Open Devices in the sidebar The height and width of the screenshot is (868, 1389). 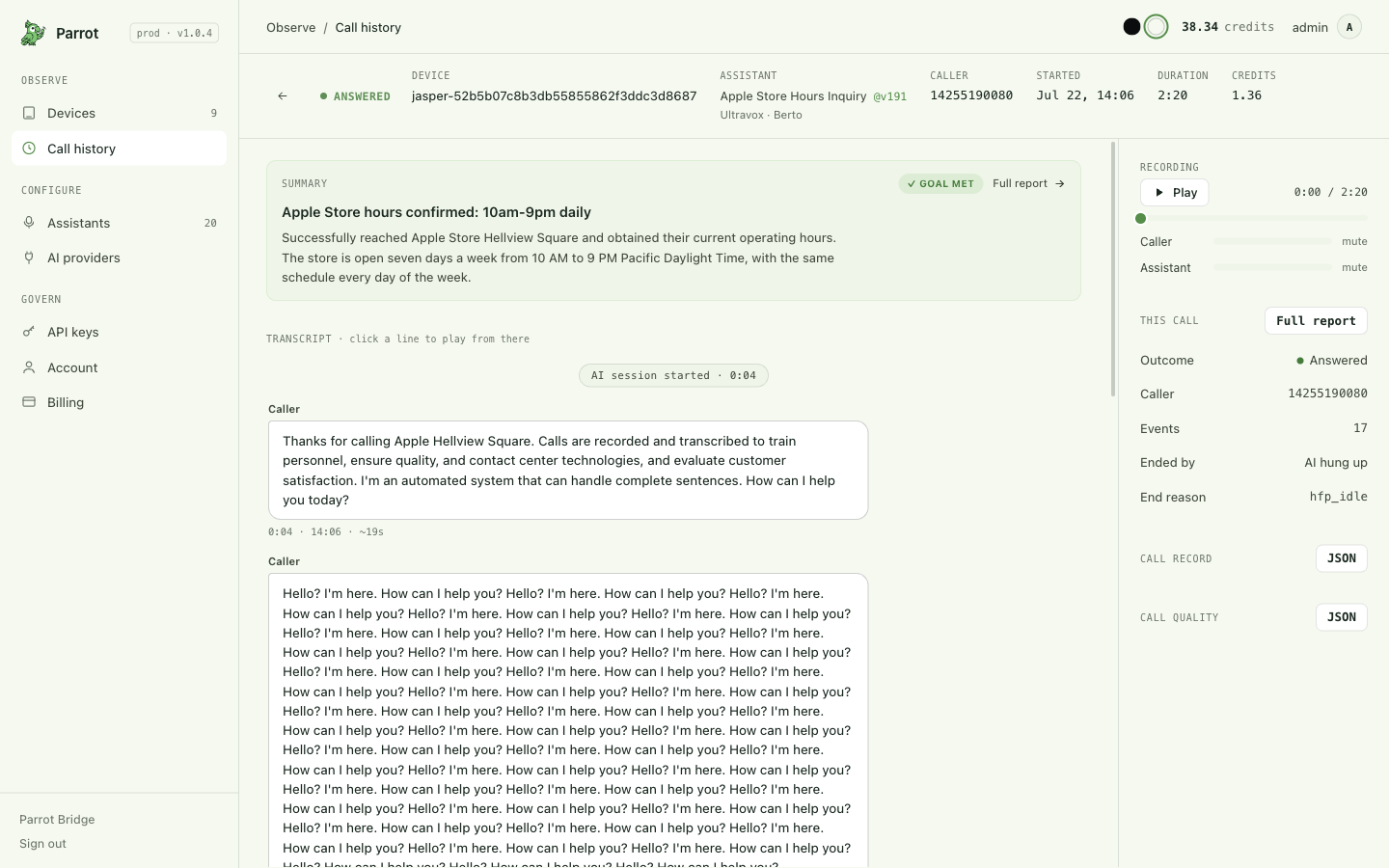120,113
